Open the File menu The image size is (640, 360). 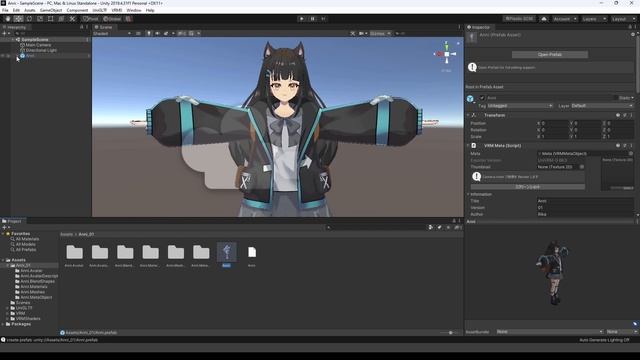[x=5, y=10]
